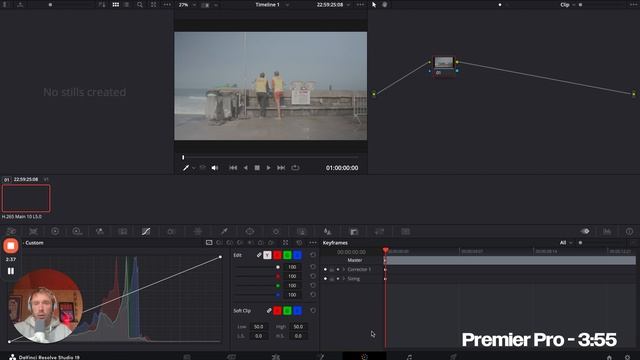The width and height of the screenshot is (640, 360).
Task: Click the viewer scrubber playhead
Action: click(183, 157)
